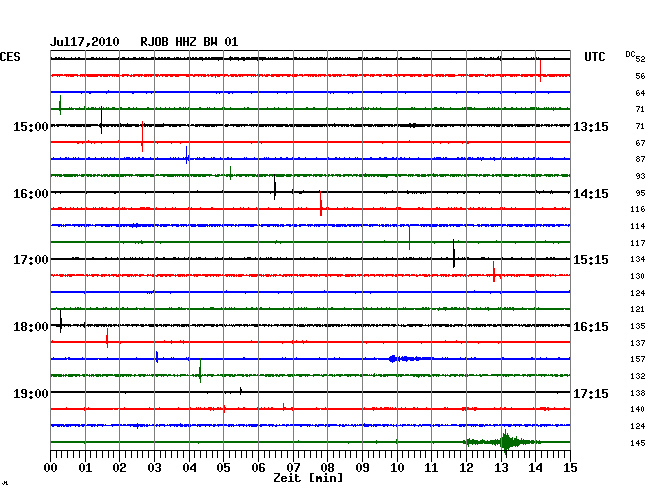
Task: Click the DC value 138
Action: (x=638, y=393)
